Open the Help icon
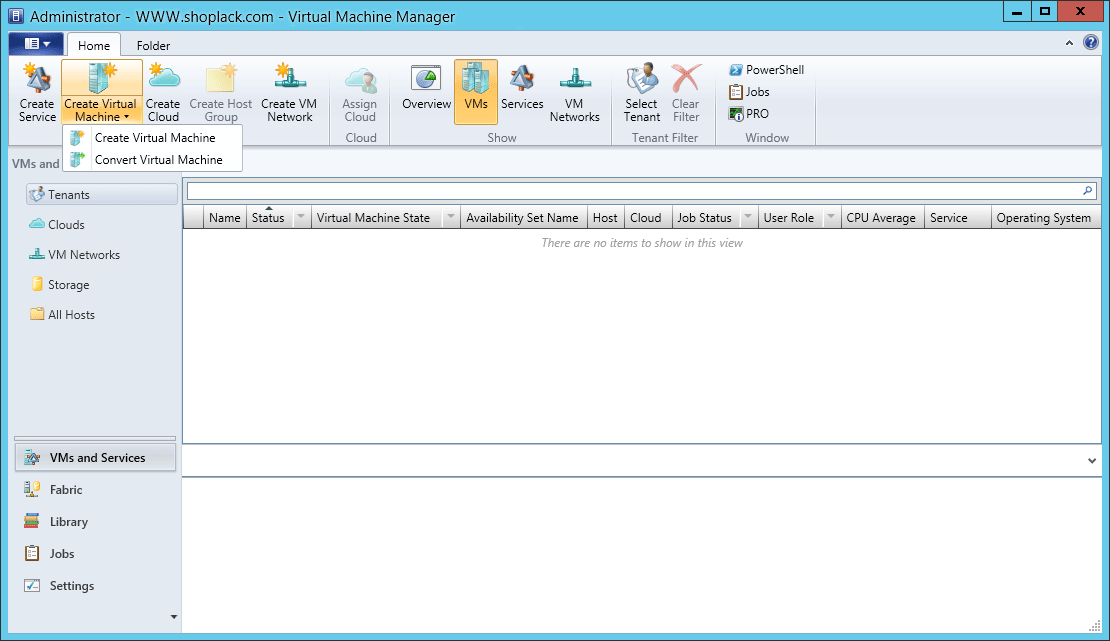The image size is (1110, 641). coord(1091,42)
